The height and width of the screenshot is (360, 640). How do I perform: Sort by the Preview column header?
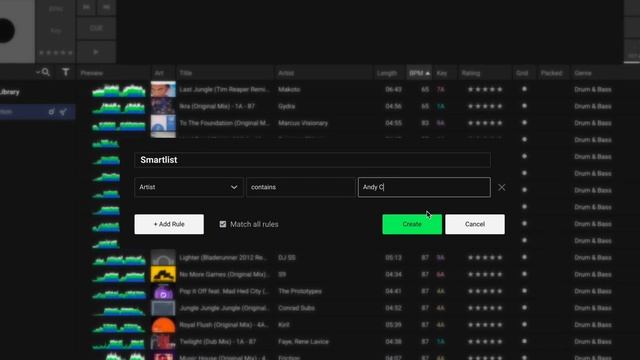(x=92, y=73)
